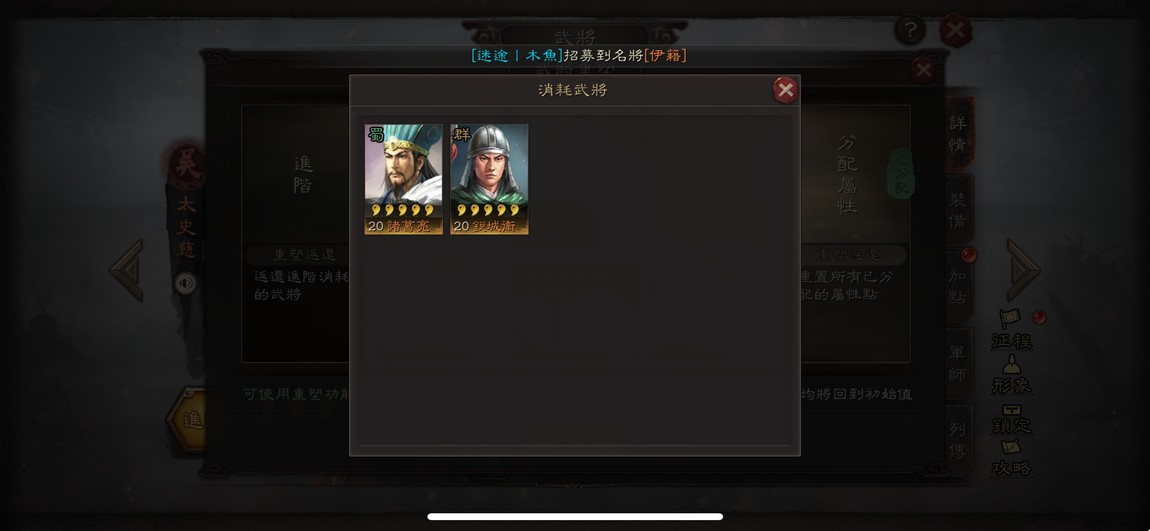Switch to the 軍師 tab
The image size is (1150, 531).
pyautogui.click(x=958, y=364)
